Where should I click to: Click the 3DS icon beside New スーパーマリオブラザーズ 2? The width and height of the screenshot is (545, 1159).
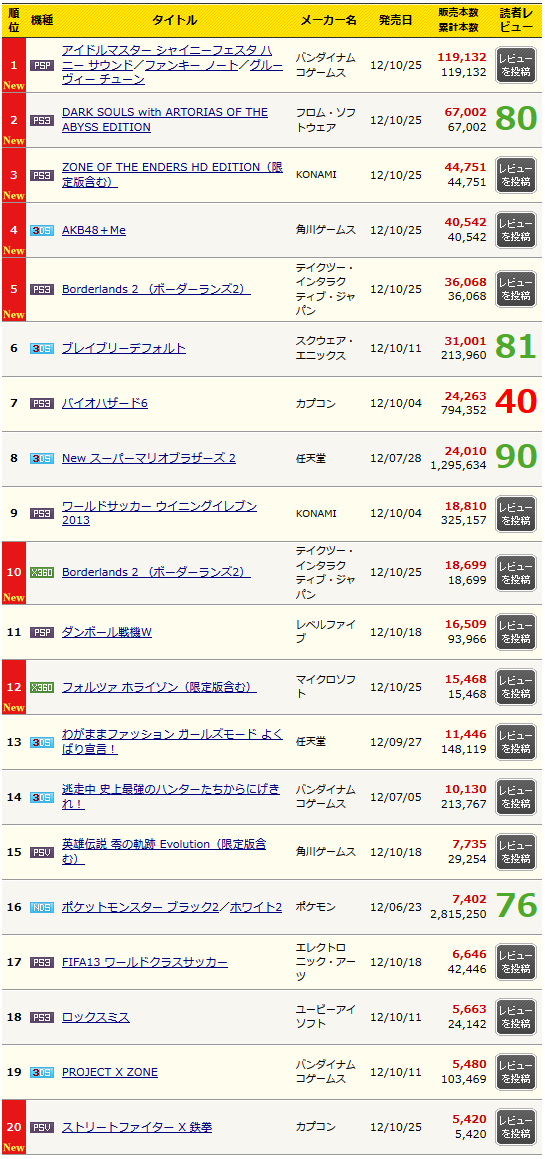(x=42, y=458)
